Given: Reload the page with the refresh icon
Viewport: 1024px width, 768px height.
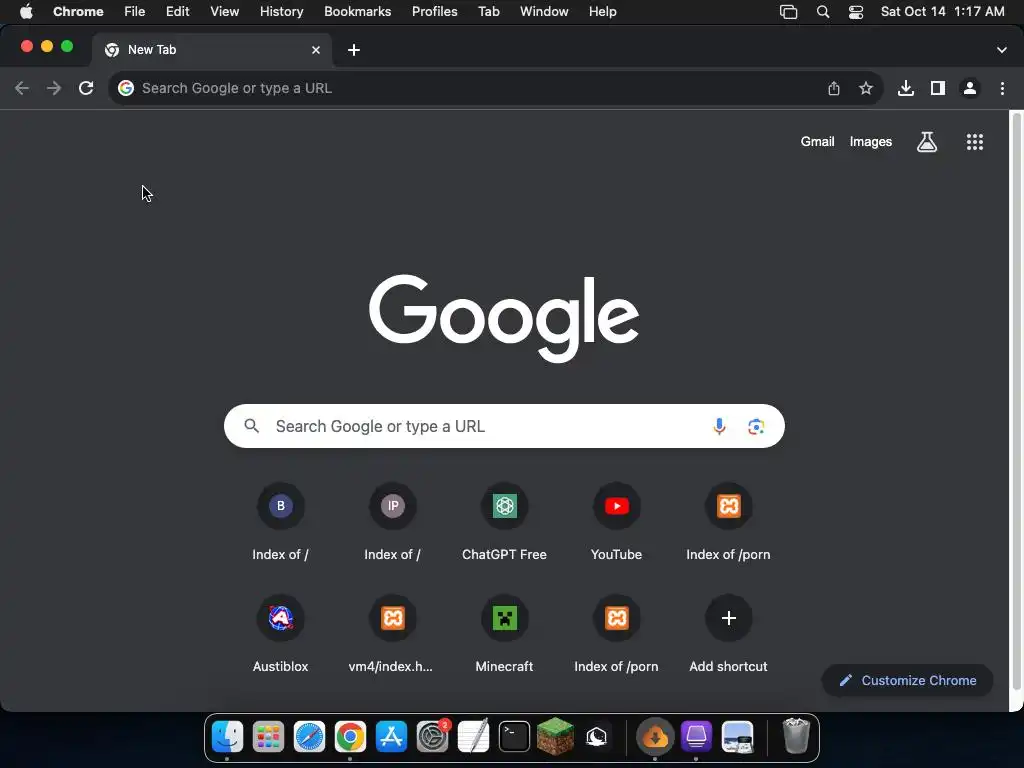Looking at the screenshot, I should tap(86, 88).
